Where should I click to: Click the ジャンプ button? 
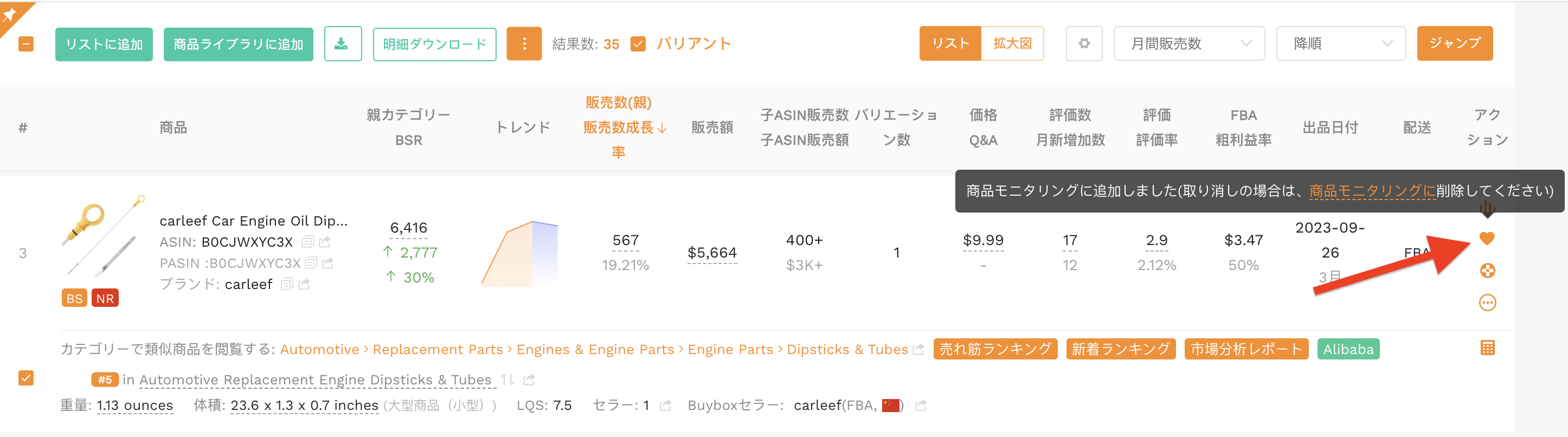1454,44
